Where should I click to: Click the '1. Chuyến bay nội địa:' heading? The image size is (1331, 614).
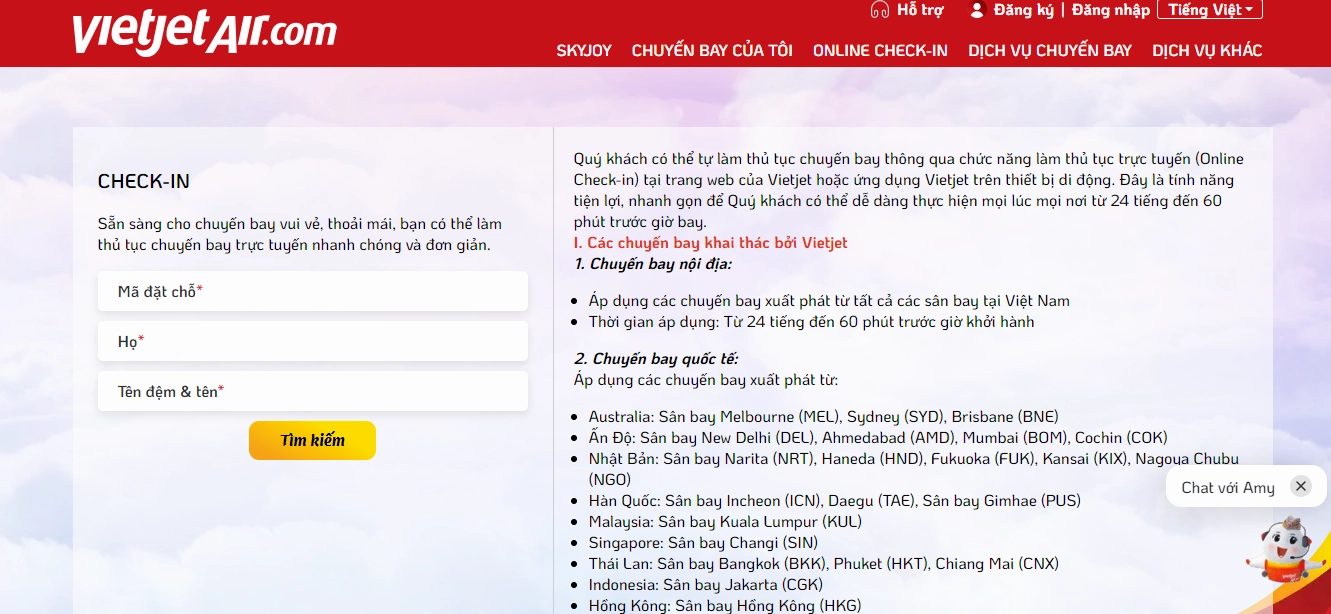coord(653,264)
